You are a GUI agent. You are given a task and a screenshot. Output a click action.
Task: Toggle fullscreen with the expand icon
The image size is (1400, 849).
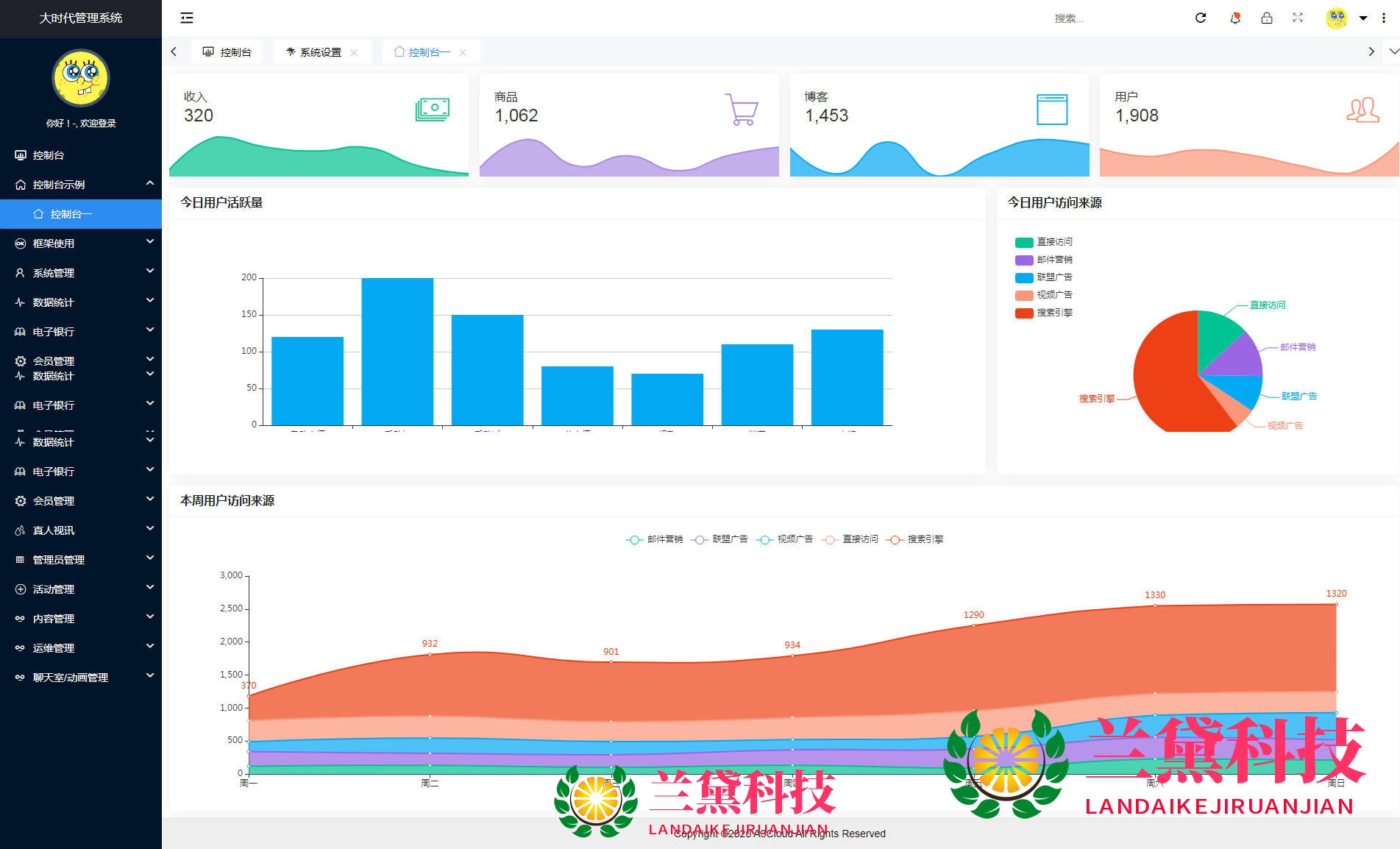[x=1298, y=18]
